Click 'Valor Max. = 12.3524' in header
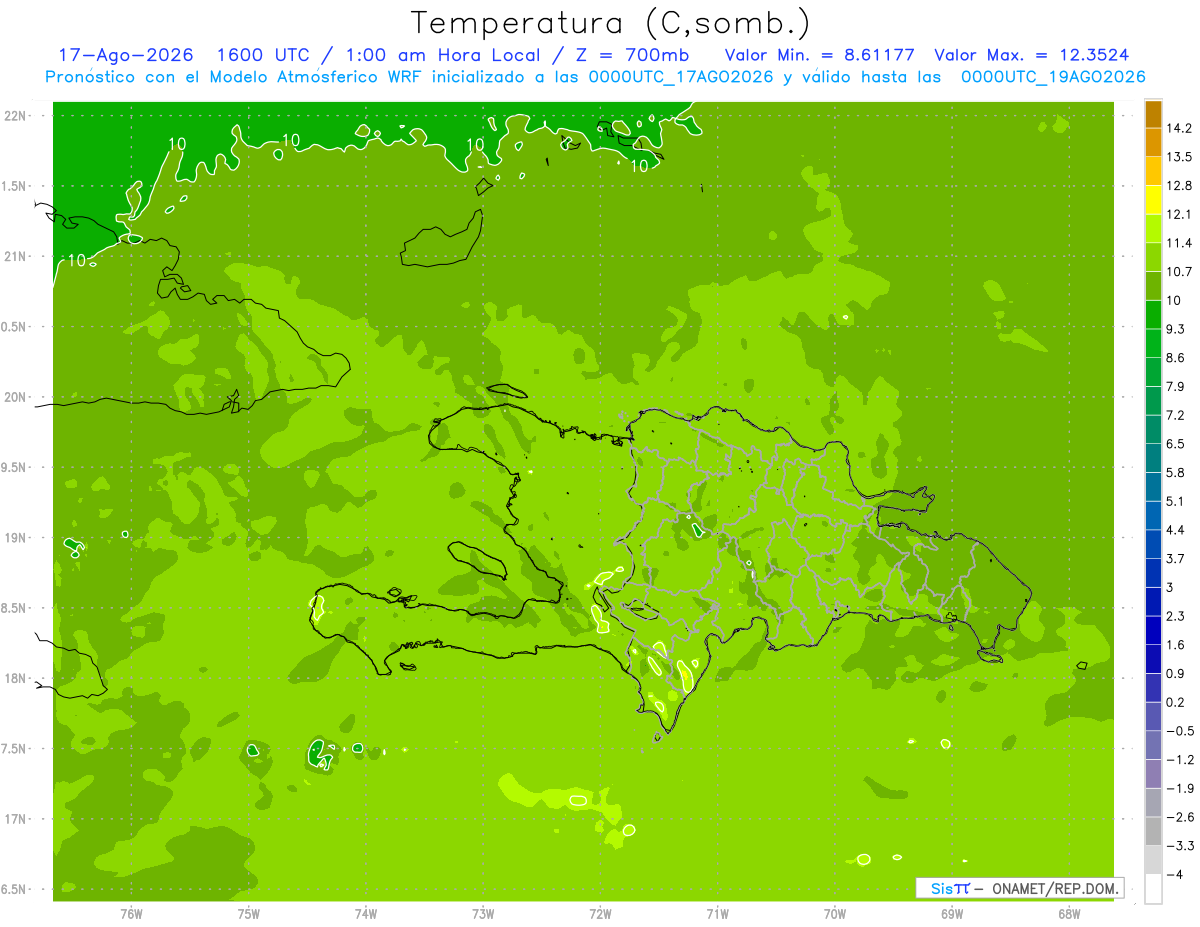Image resolution: width=1200 pixels, height=927 pixels. [x=1032, y=55]
